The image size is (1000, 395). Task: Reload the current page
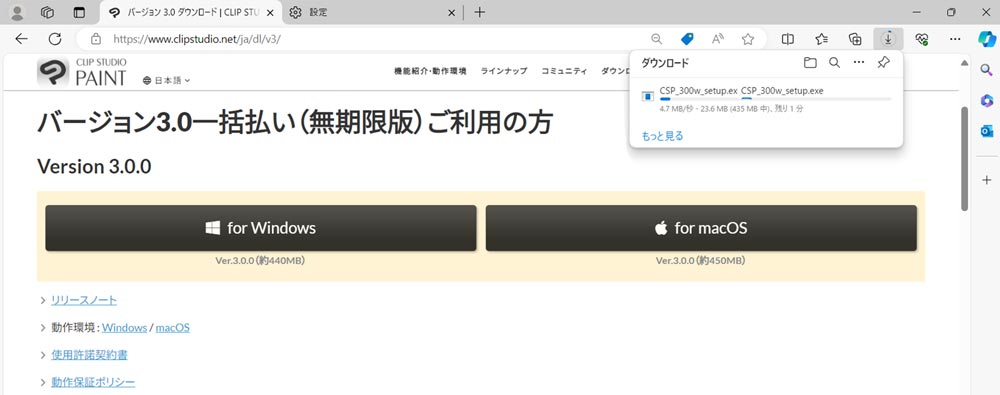coord(55,39)
